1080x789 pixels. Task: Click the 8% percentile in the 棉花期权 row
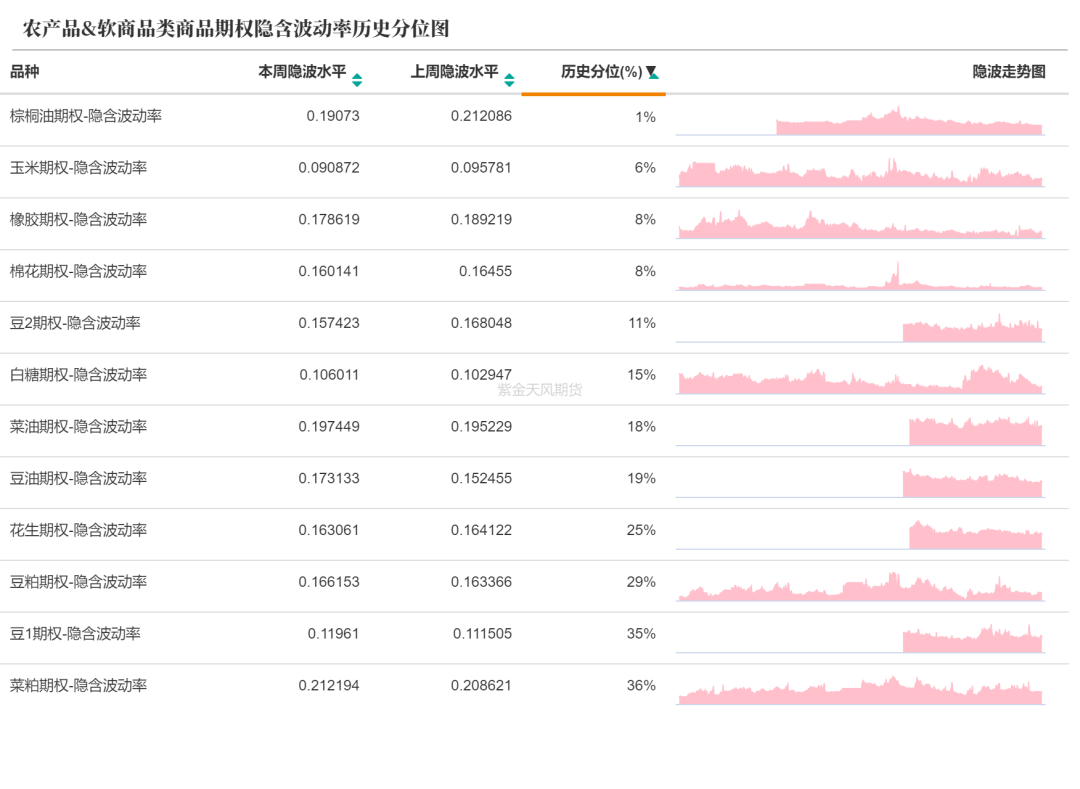coord(645,271)
